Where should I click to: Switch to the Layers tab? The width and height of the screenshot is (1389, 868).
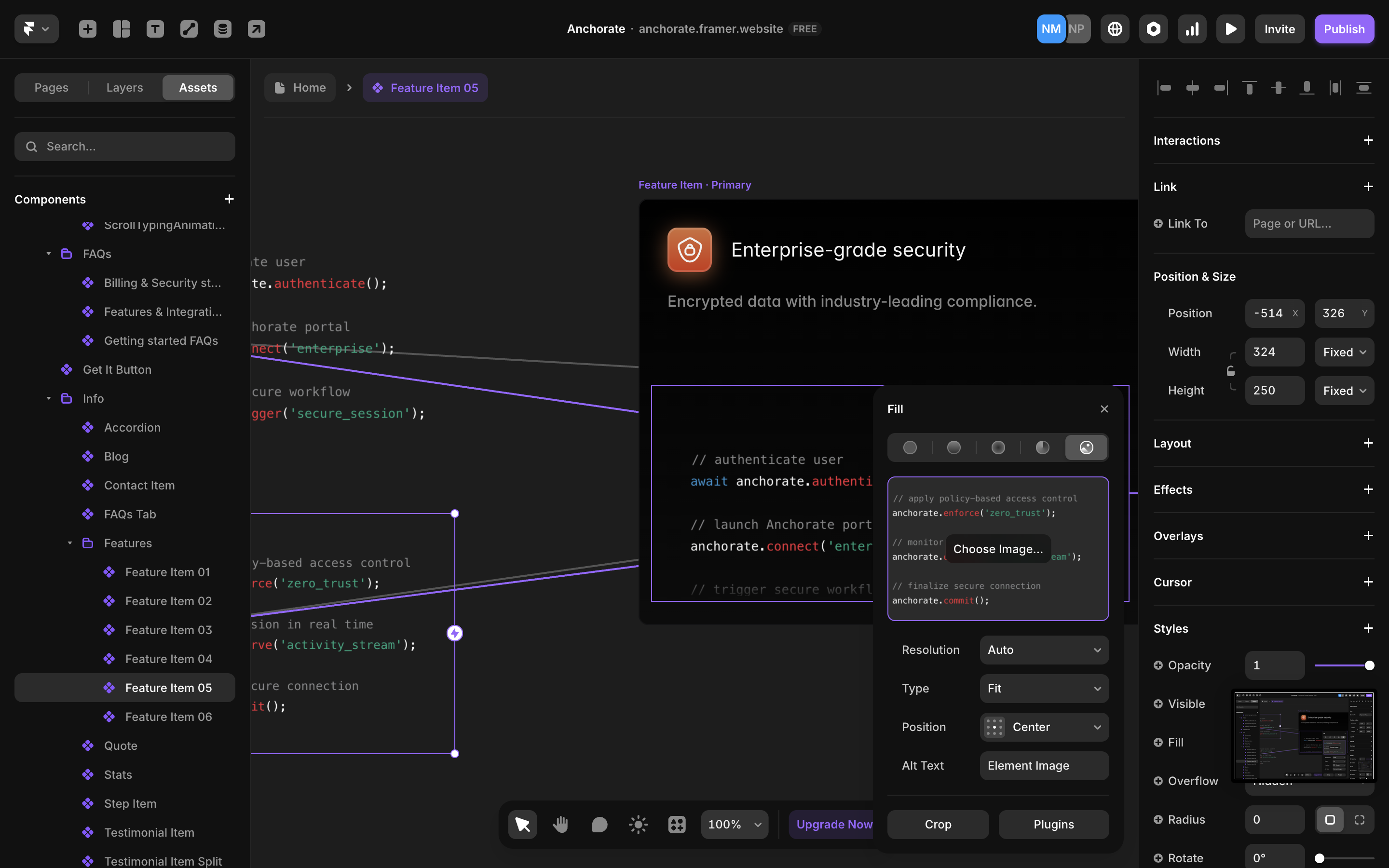click(x=124, y=87)
